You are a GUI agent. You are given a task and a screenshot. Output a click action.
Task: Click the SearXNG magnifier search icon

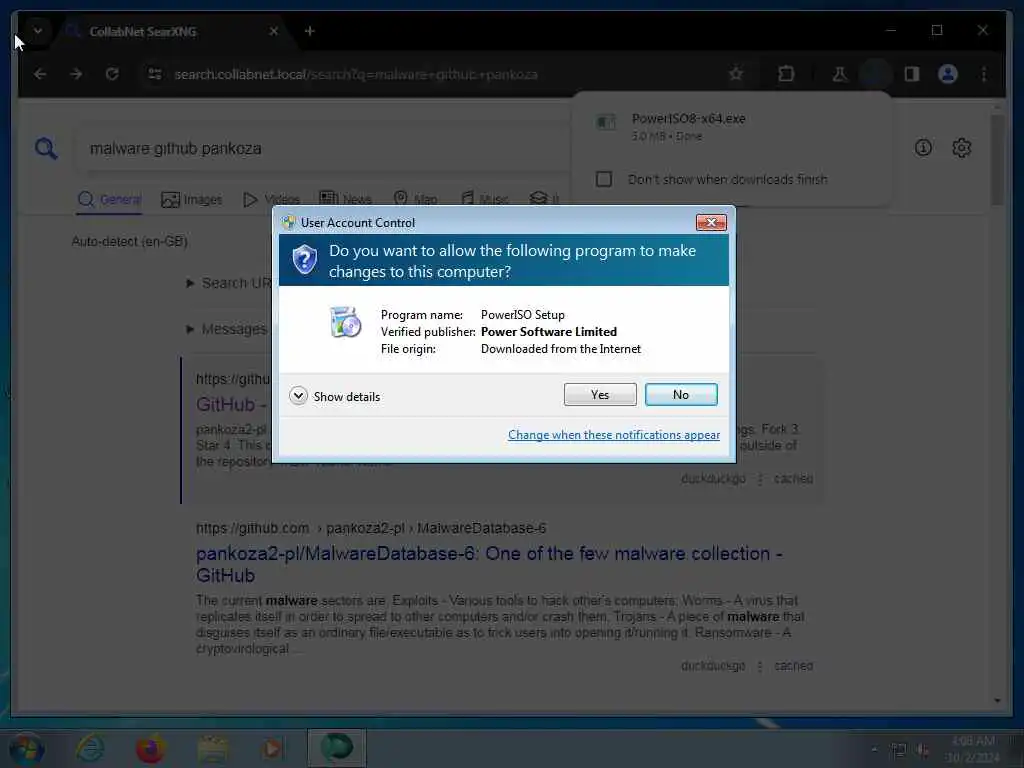[46, 148]
